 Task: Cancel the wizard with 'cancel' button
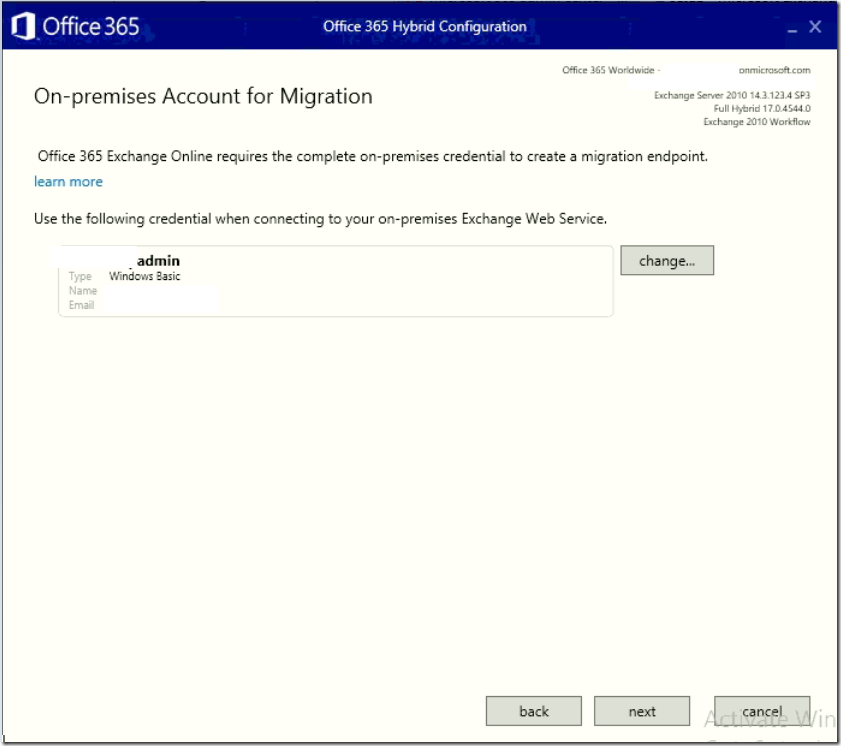(762, 711)
